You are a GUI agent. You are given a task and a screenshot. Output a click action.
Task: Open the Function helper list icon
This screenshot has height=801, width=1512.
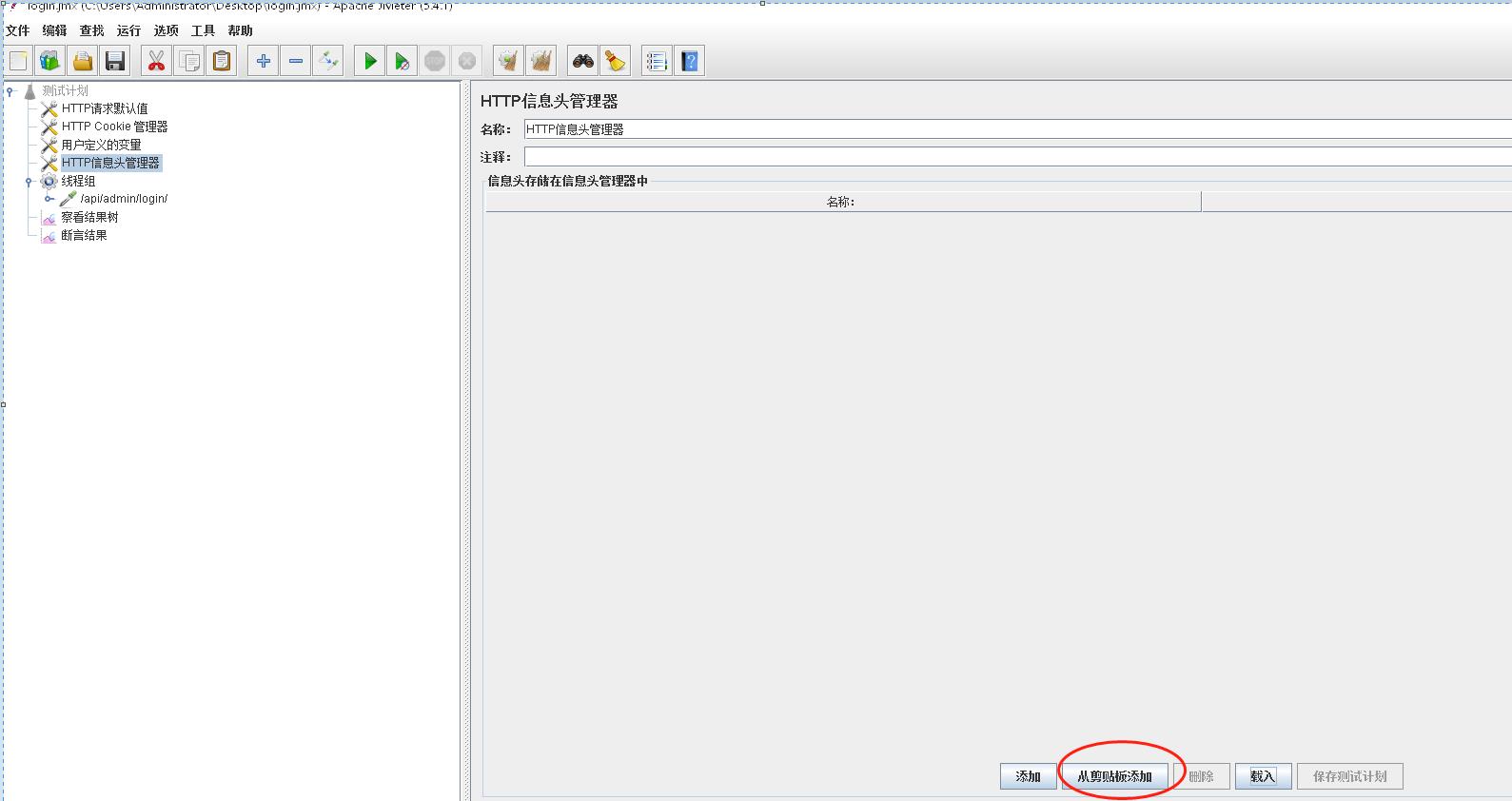(x=657, y=62)
